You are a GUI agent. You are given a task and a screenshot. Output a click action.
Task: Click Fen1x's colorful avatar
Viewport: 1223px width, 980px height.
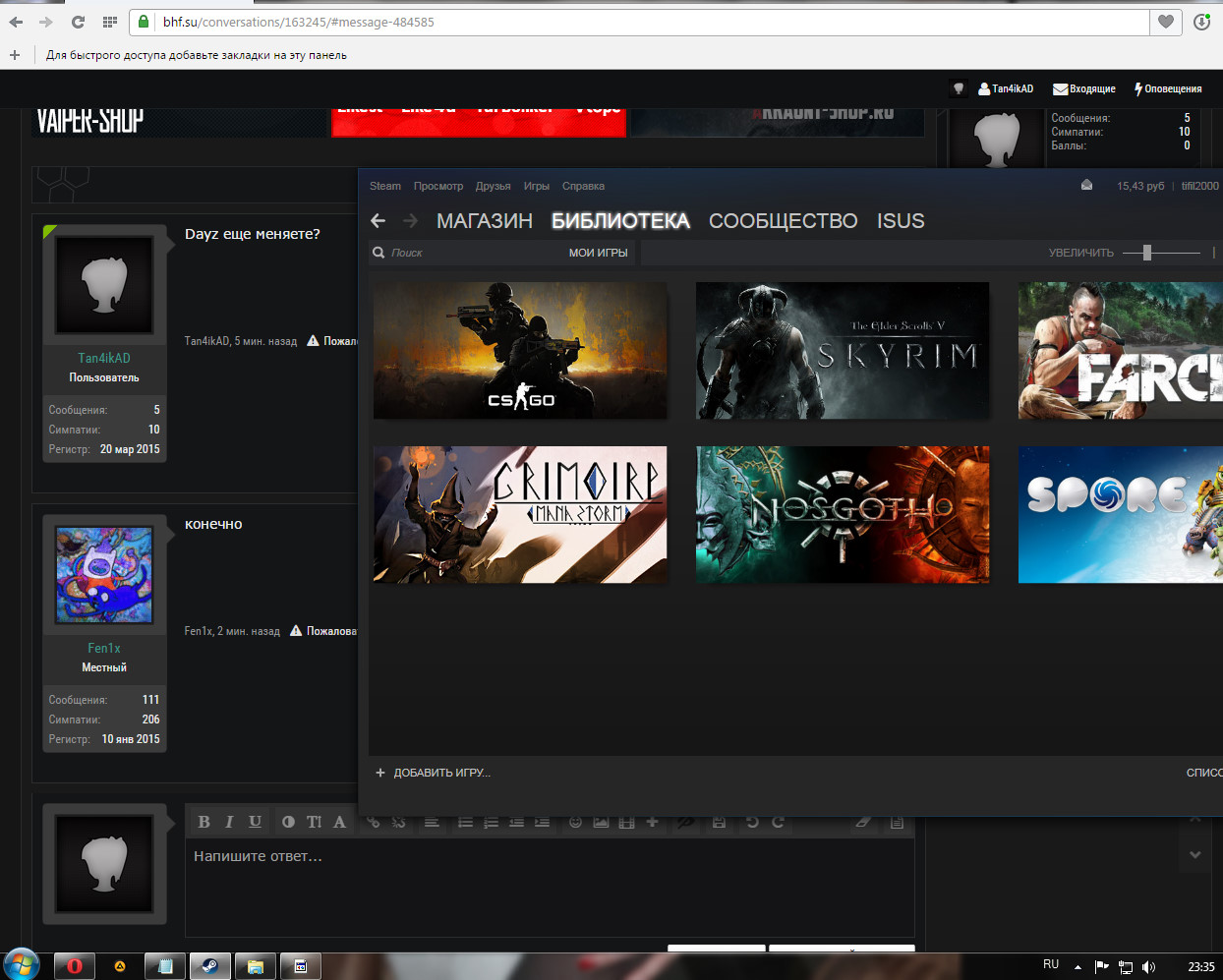click(104, 575)
